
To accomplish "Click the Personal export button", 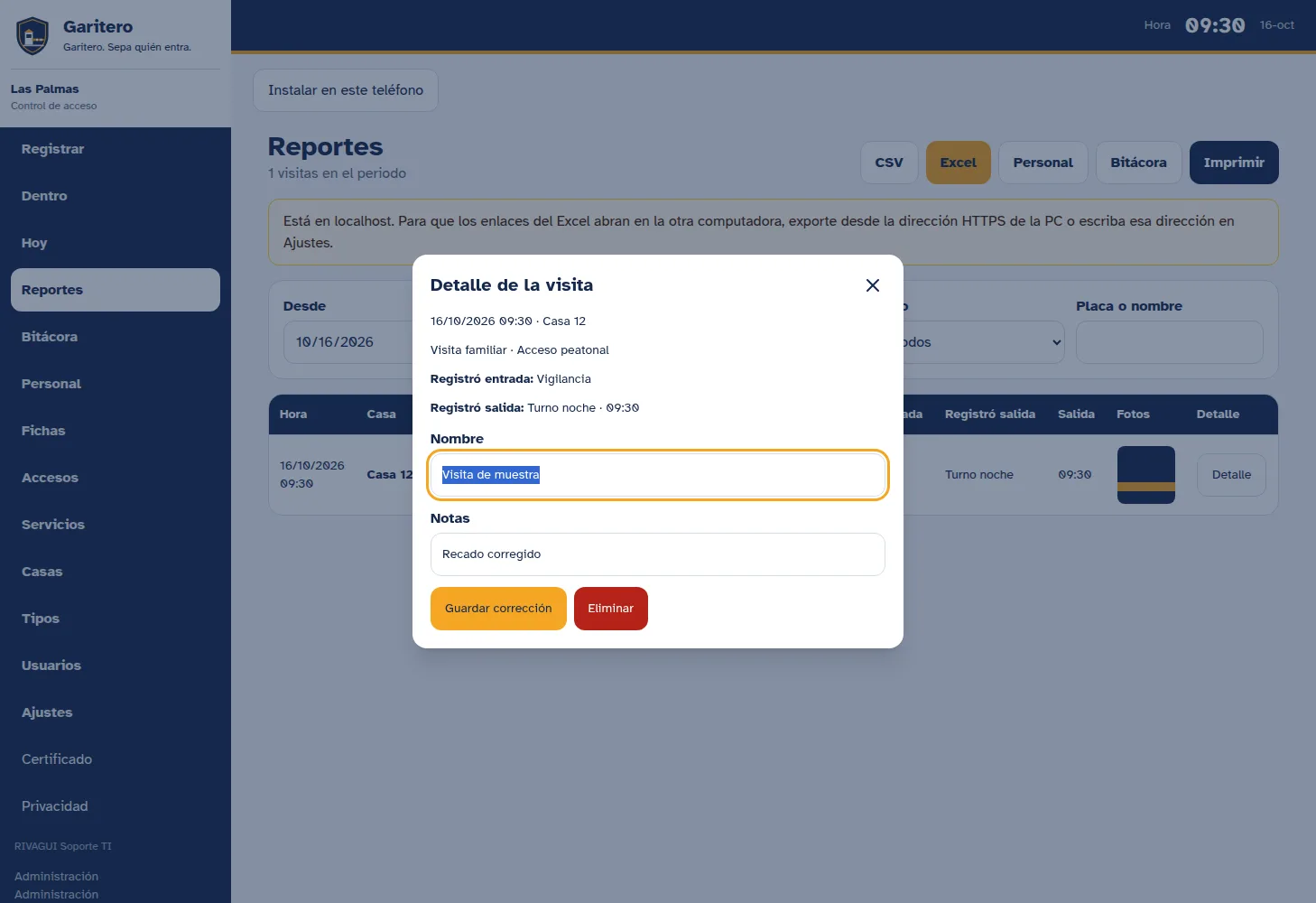I will click(1043, 163).
